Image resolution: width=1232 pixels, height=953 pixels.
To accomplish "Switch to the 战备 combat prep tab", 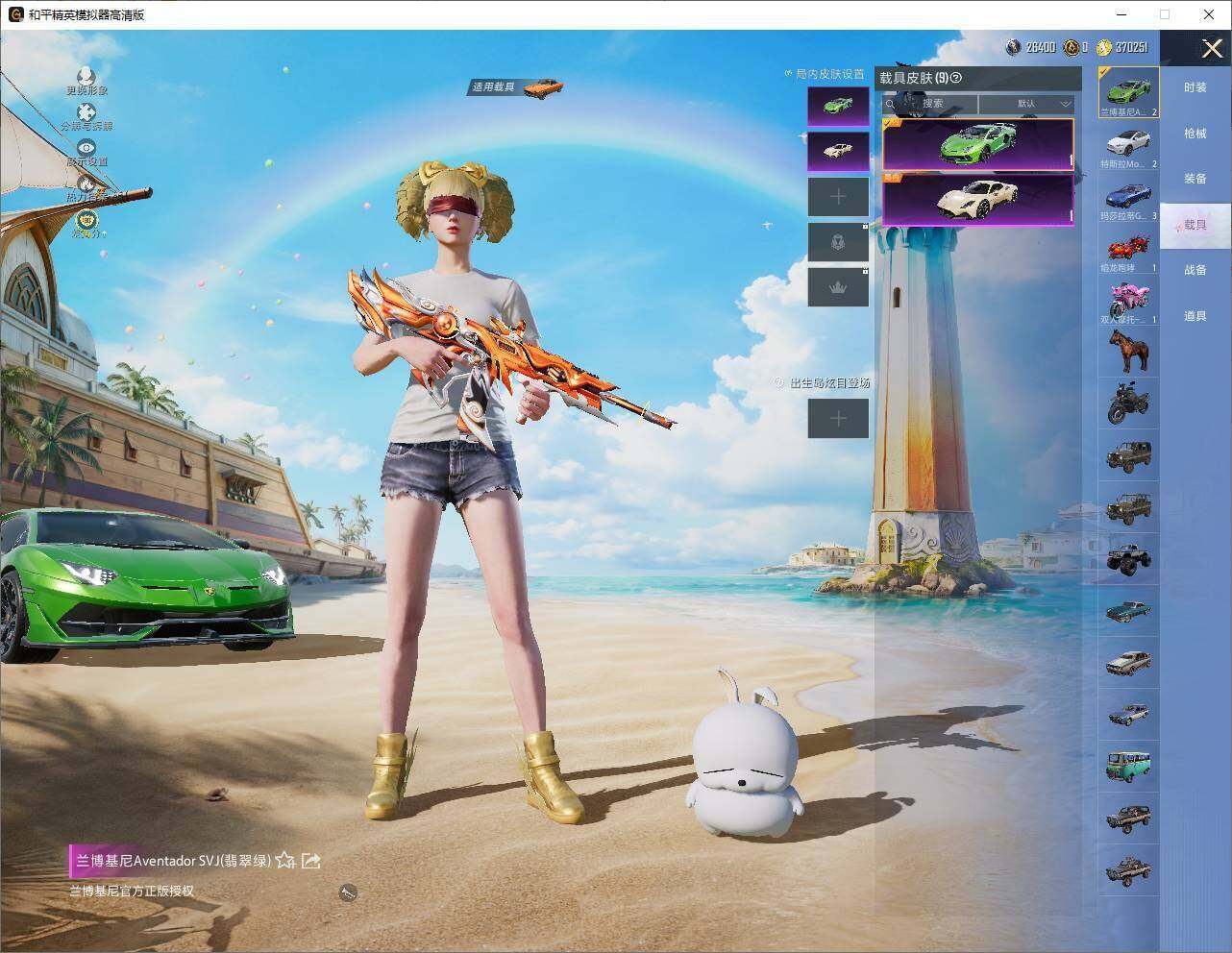I will pyautogui.click(x=1195, y=270).
